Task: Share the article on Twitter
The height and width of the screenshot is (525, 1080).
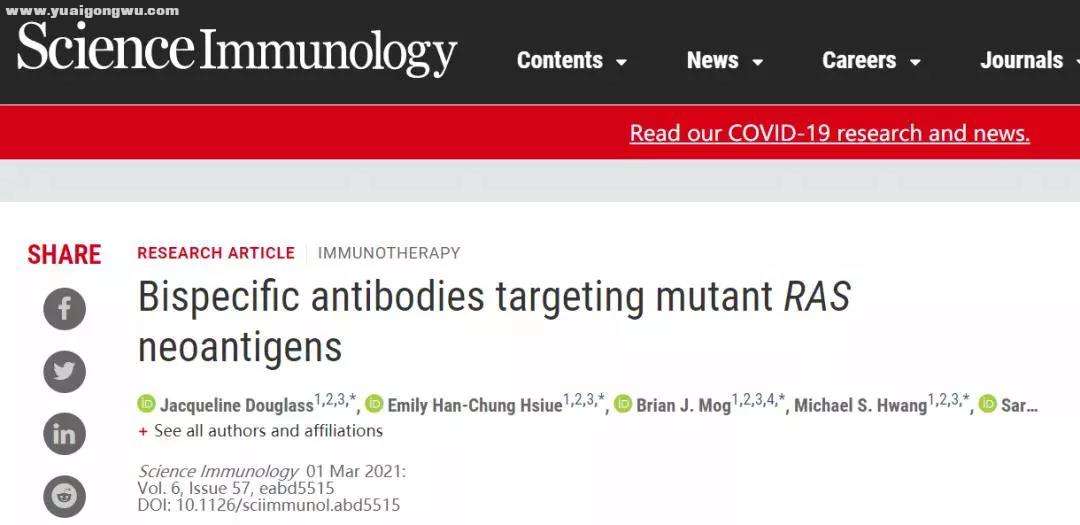Action: (x=65, y=371)
